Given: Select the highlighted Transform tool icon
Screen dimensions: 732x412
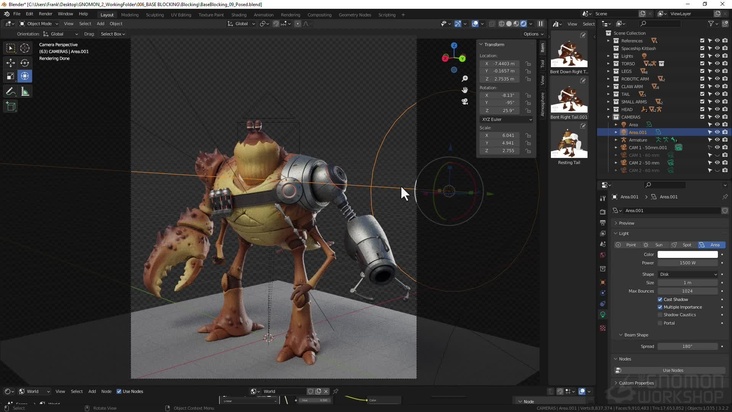Looking at the screenshot, I should pyautogui.click(x=25, y=76).
